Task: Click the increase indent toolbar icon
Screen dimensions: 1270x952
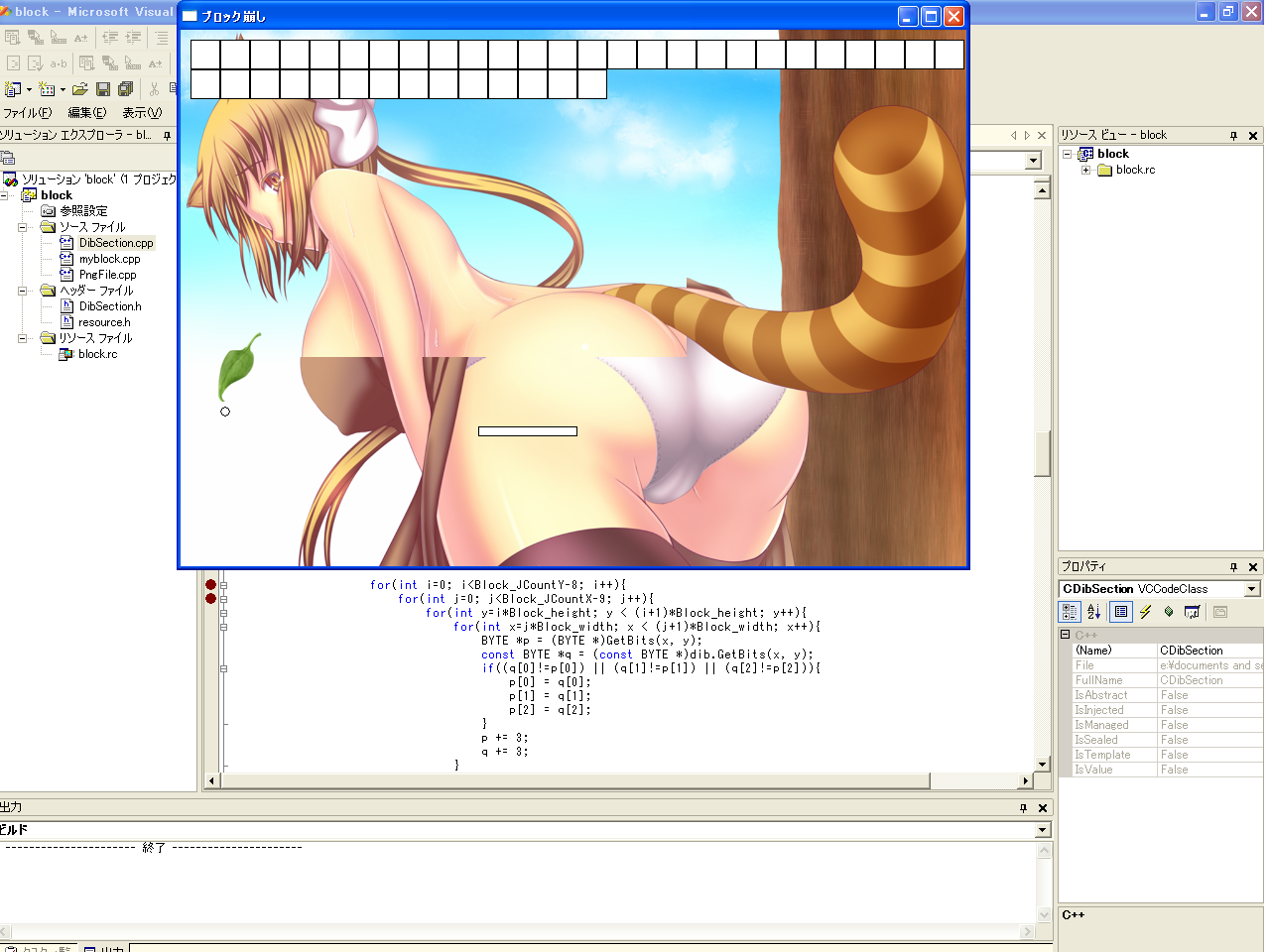Action: (134, 38)
